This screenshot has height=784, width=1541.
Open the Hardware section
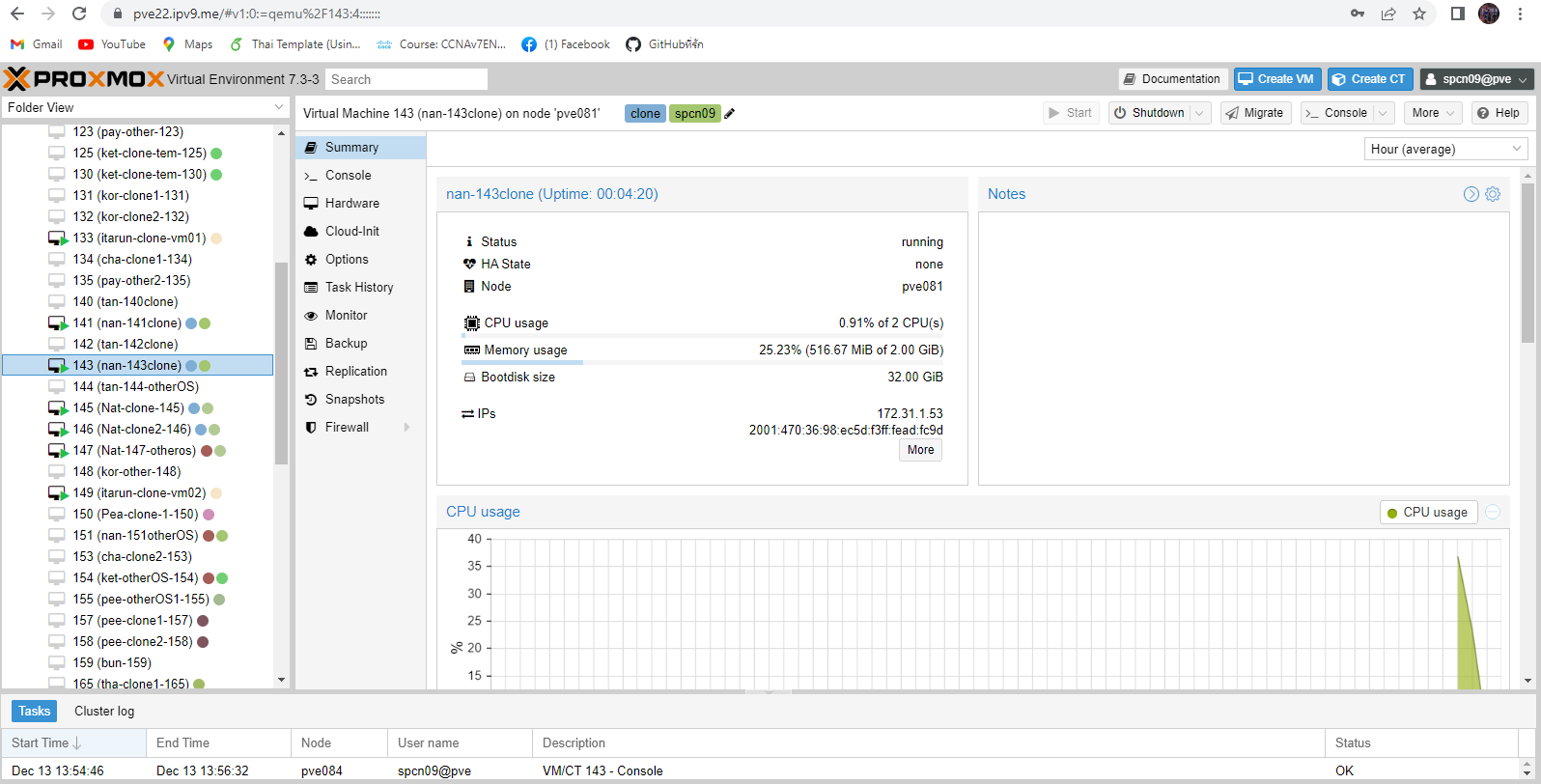pyautogui.click(x=360, y=204)
